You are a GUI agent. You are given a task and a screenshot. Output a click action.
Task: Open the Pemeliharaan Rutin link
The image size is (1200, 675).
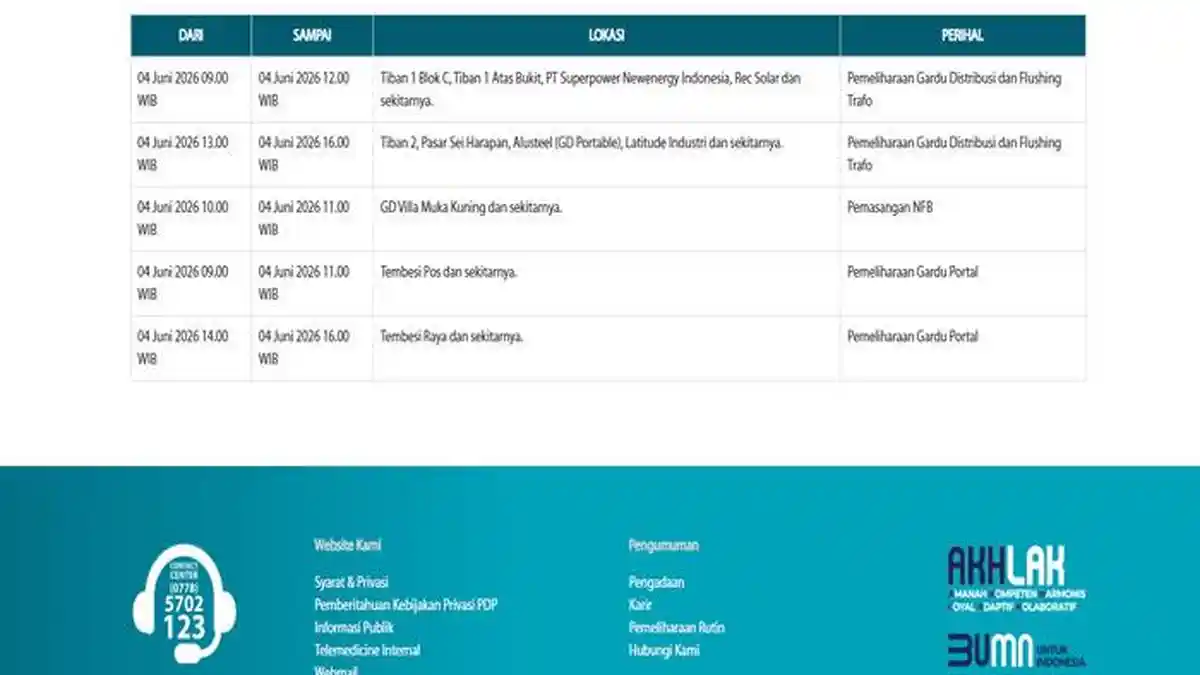click(676, 628)
